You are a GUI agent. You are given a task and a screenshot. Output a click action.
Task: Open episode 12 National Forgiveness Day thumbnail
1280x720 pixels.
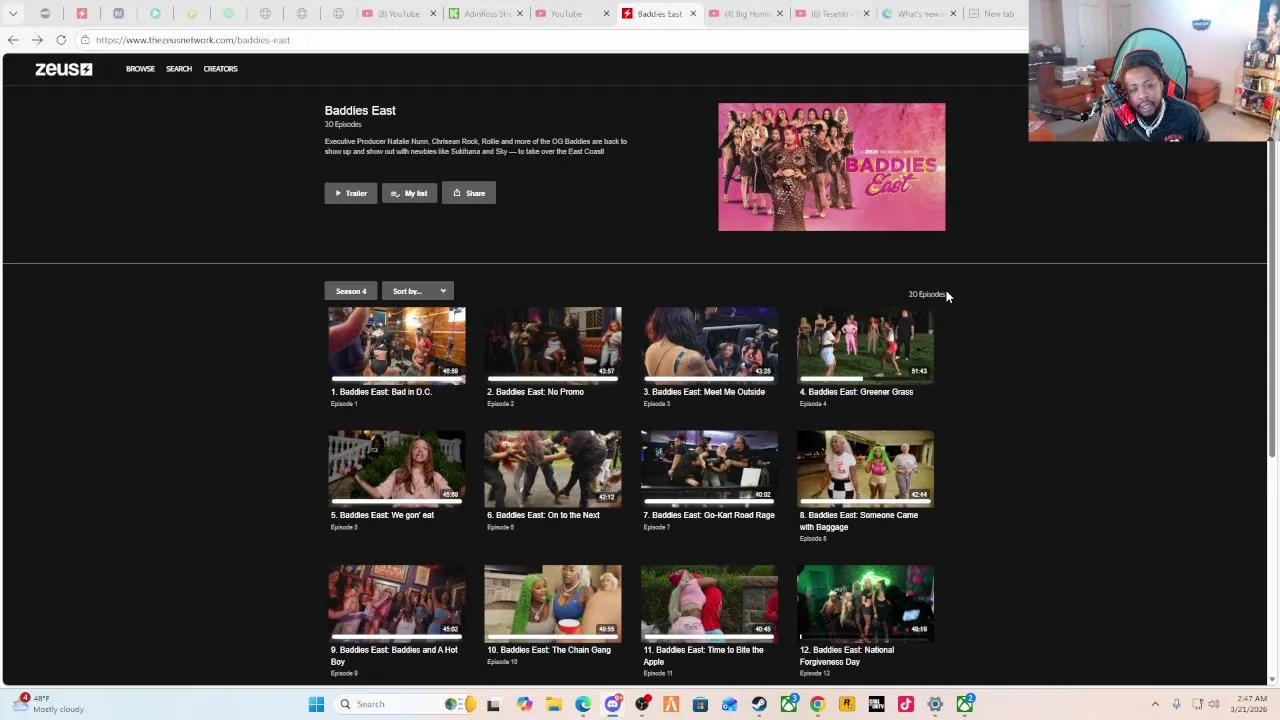(x=865, y=603)
